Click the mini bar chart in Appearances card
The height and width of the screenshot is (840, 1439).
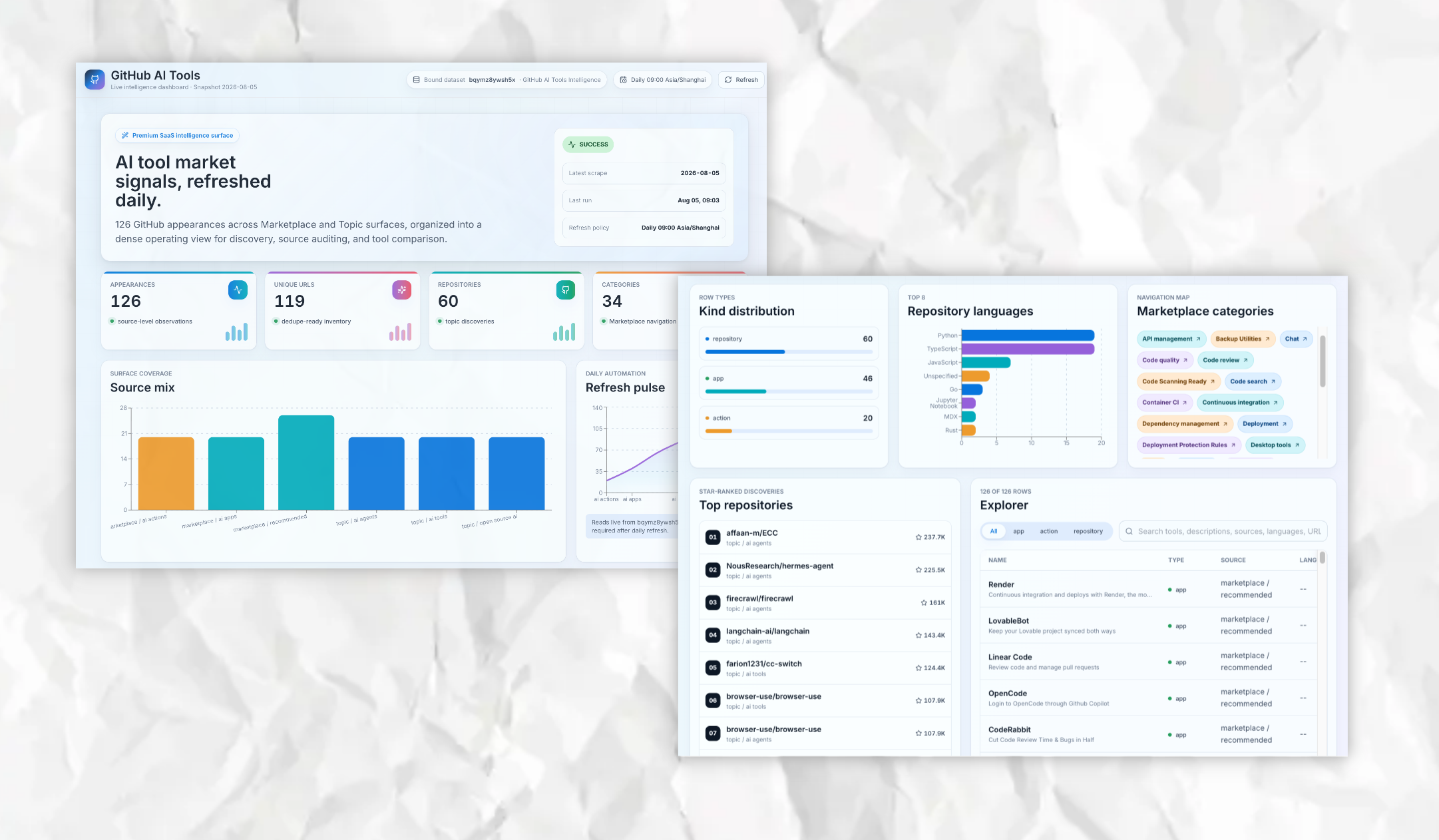(236, 331)
